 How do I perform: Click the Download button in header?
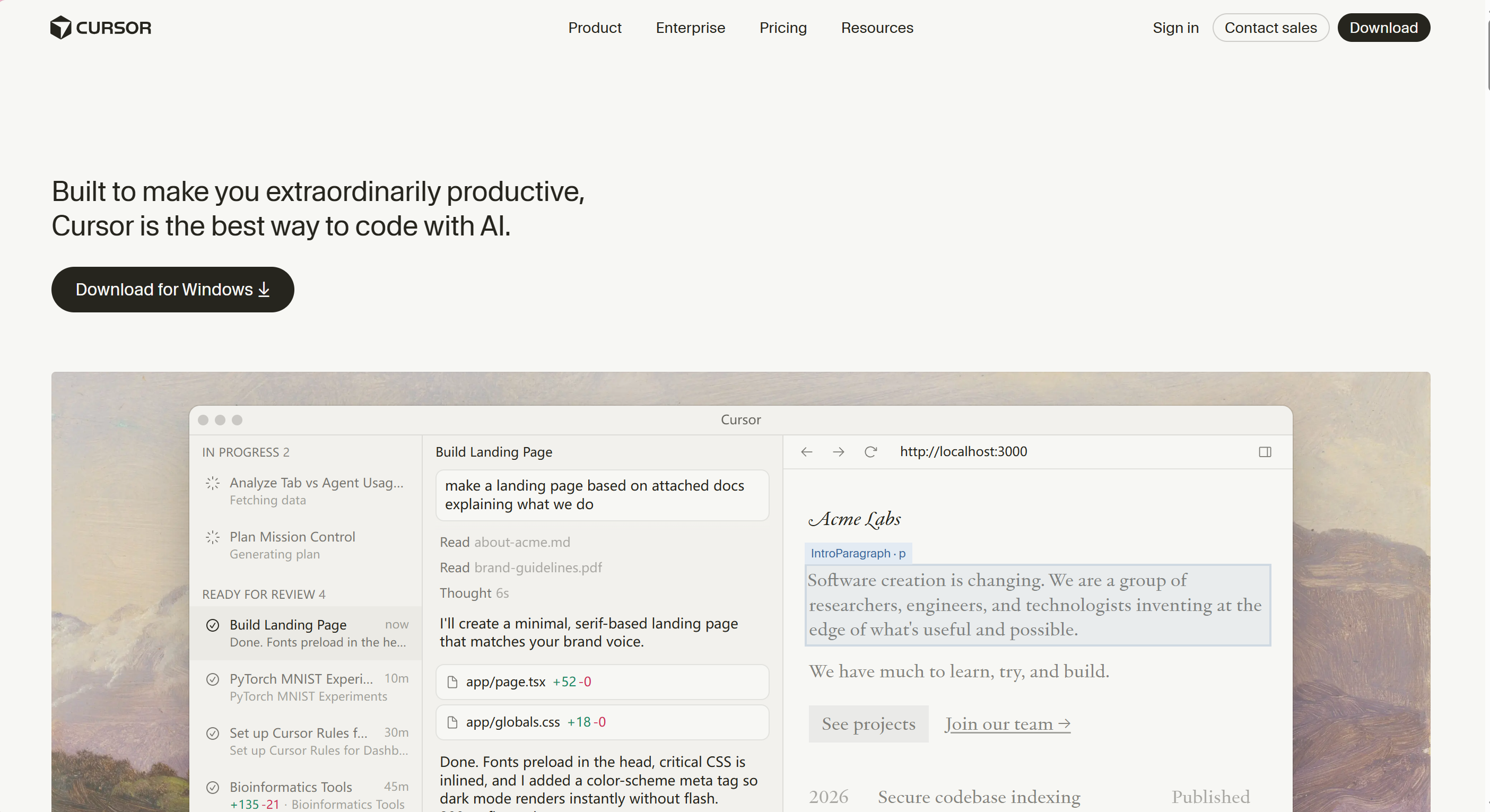(1383, 28)
